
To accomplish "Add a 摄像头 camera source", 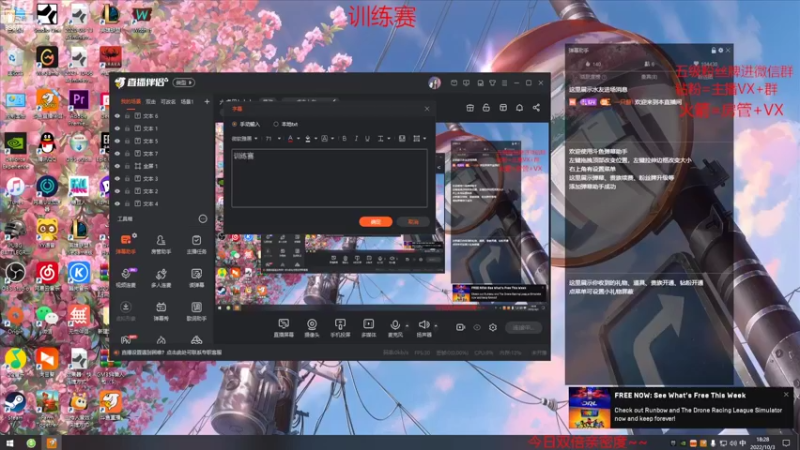I will pyautogui.click(x=312, y=328).
